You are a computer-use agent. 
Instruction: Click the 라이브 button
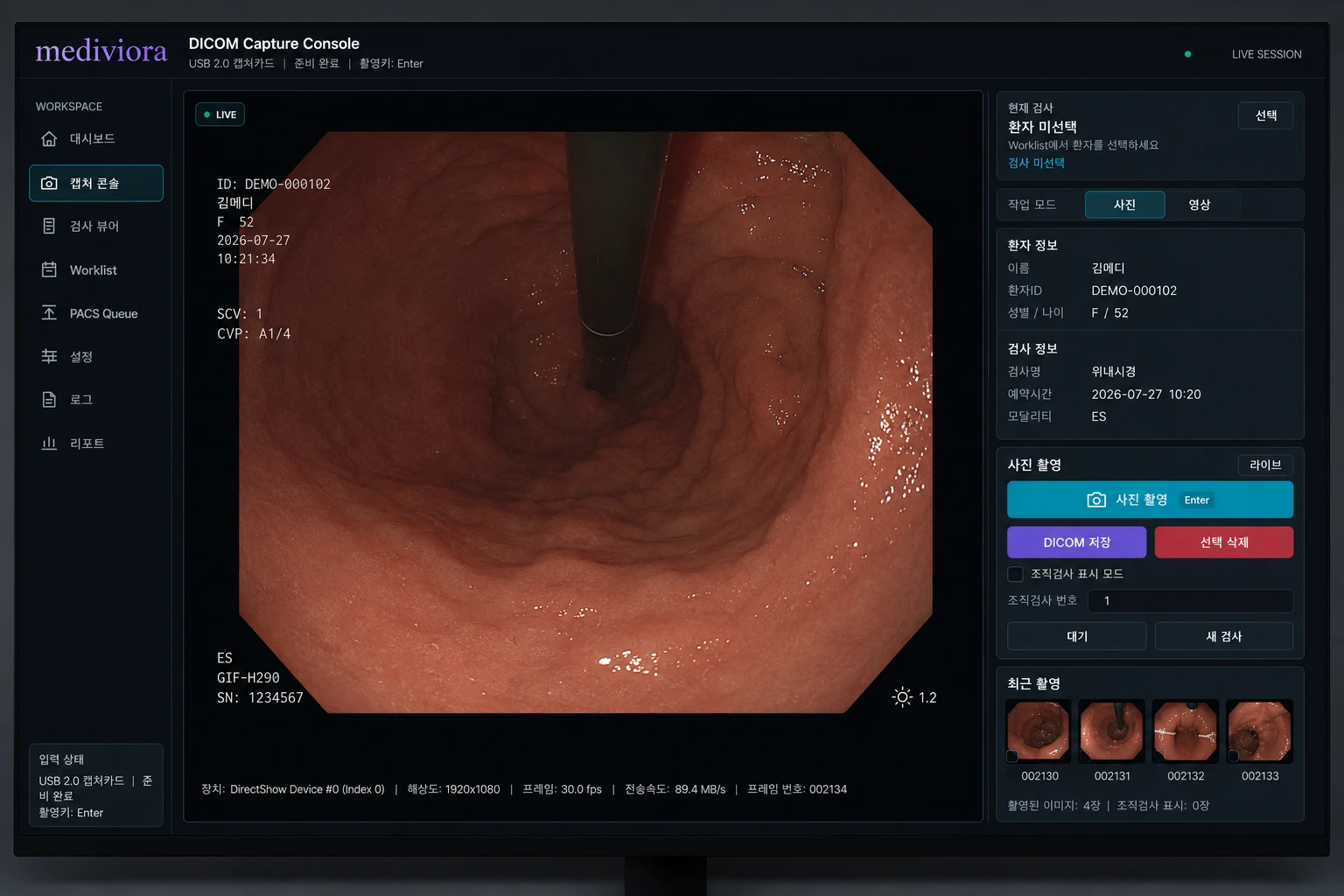1265,465
